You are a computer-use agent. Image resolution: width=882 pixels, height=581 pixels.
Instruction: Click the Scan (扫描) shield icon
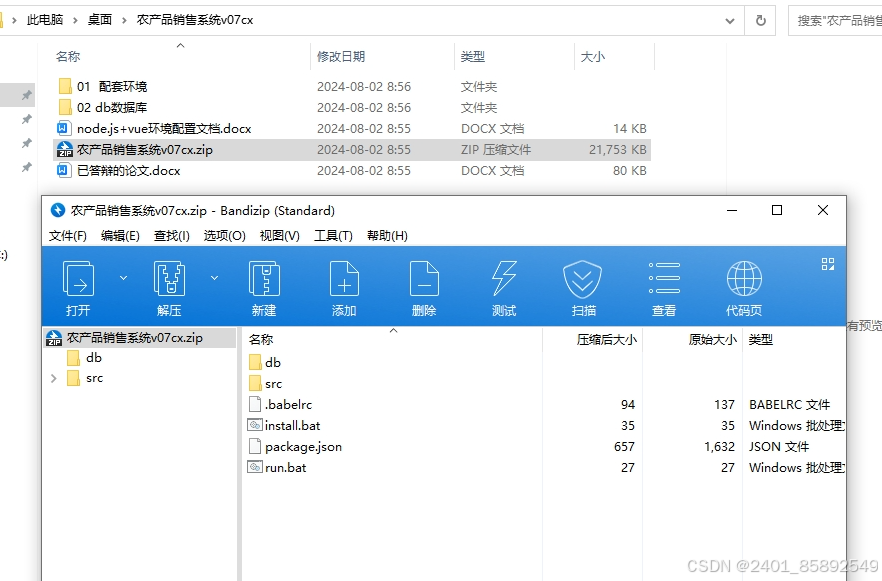coord(583,288)
